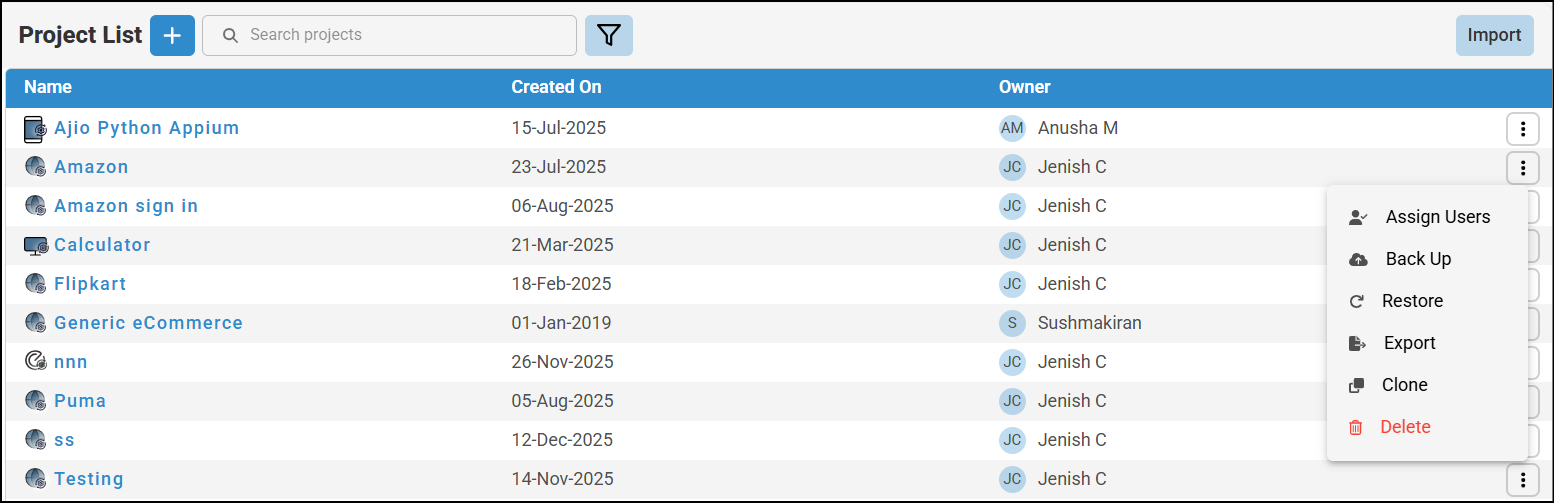Click the plus icon to add project

click(x=172, y=36)
